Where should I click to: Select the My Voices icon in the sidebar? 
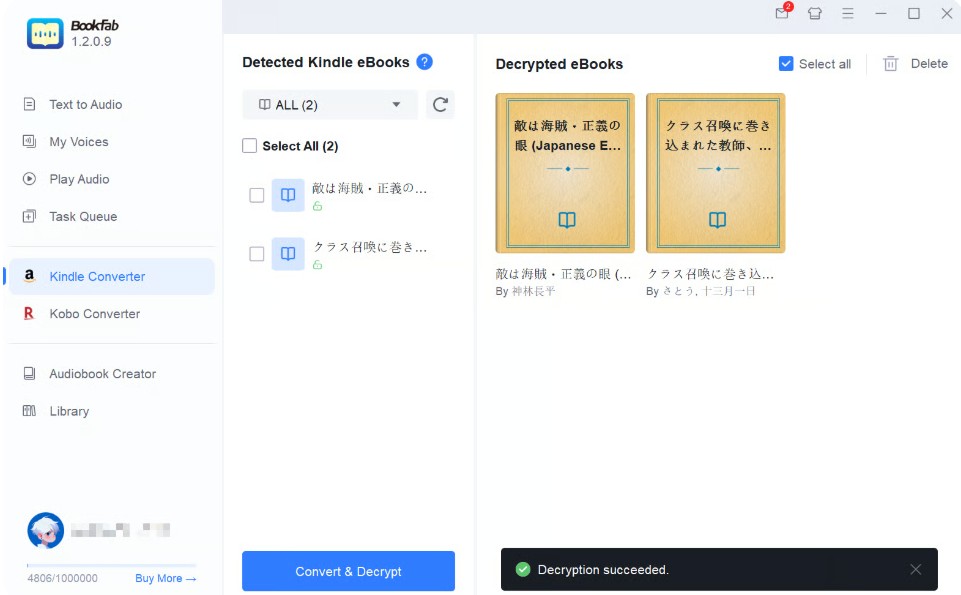30,141
